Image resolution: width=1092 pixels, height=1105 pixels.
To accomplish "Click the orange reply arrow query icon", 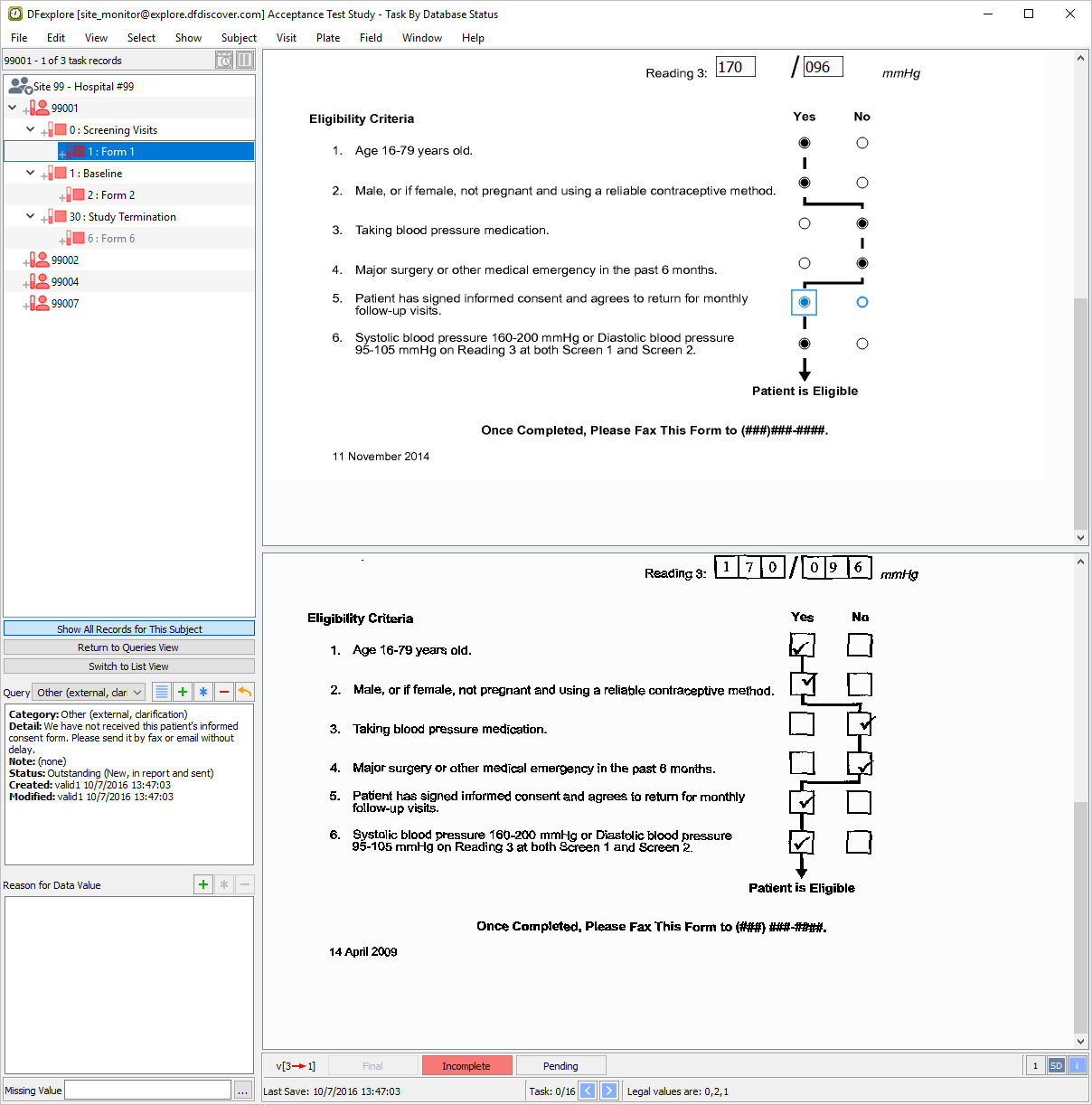I will click(244, 692).
